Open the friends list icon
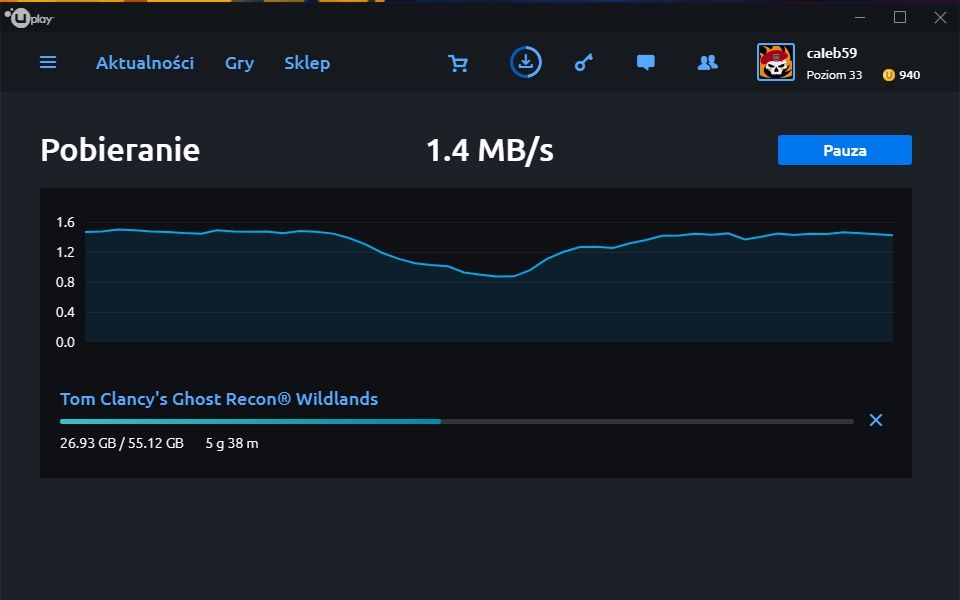 point(708,62)
